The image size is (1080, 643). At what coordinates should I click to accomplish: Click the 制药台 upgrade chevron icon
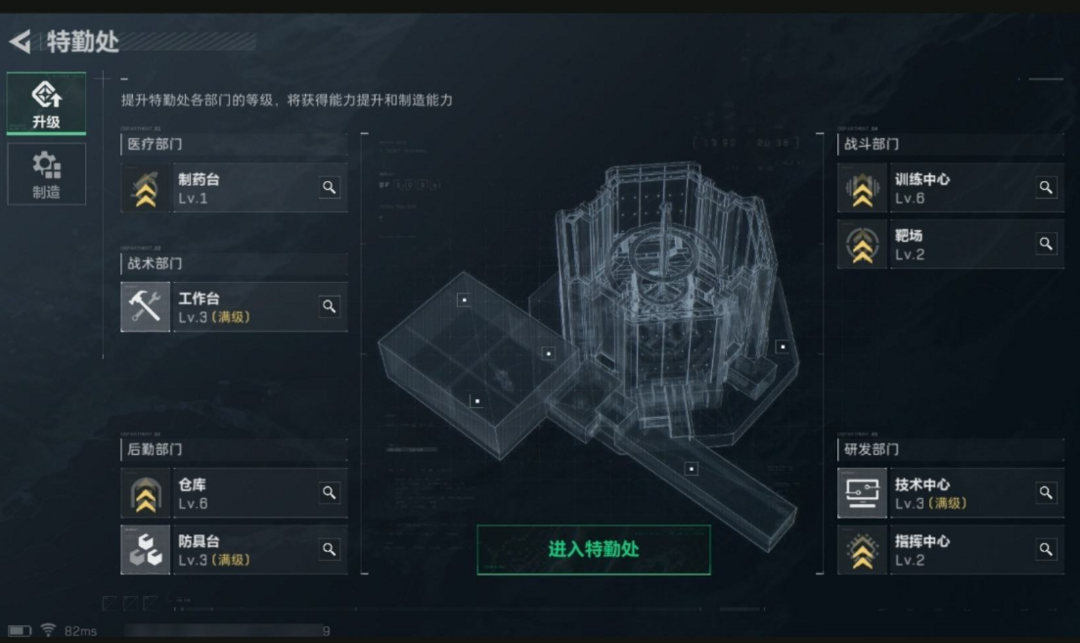click(145, 188)
